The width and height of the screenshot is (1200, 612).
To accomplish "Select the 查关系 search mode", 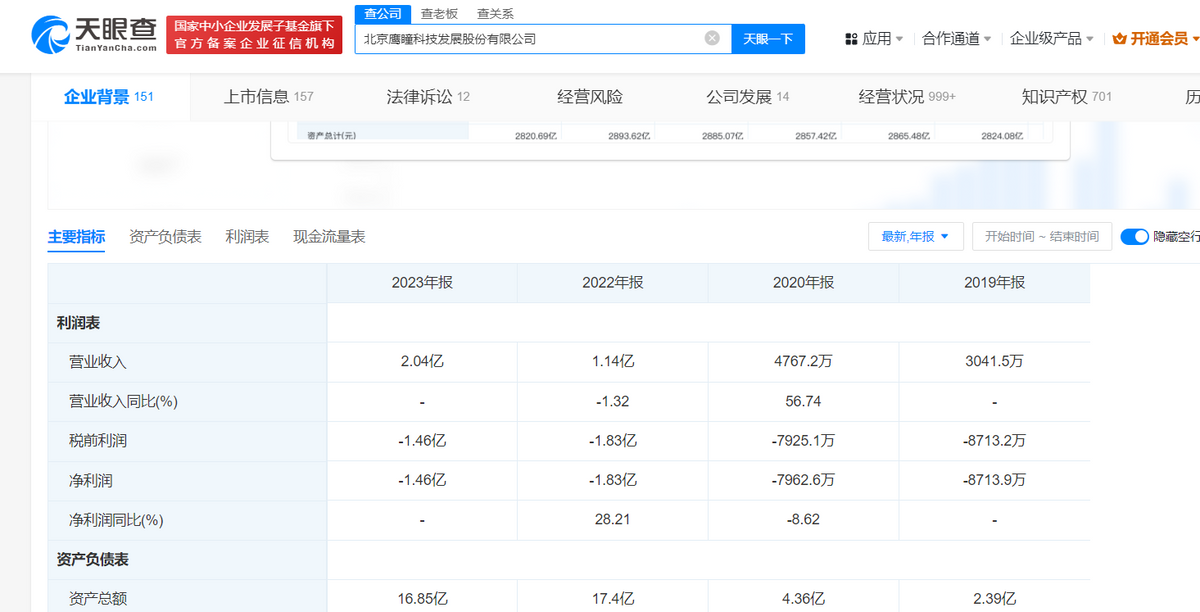I will (495, 14).
